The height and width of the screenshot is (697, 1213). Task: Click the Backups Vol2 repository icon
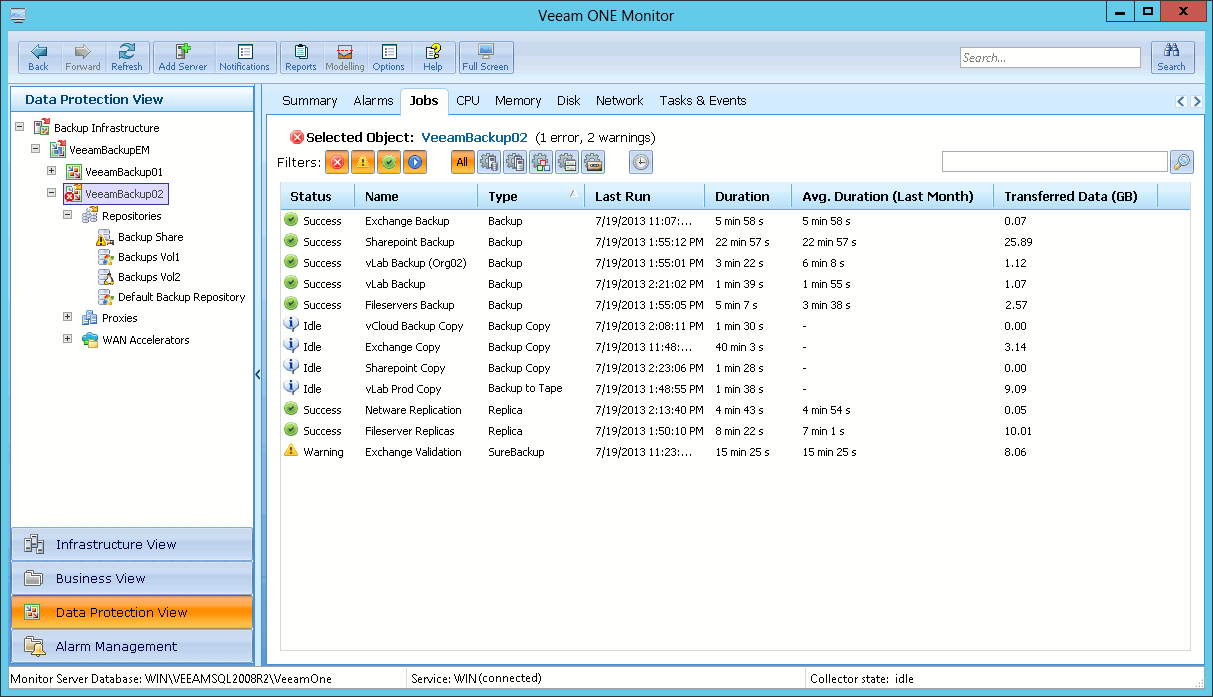click(x=105, y=278)
